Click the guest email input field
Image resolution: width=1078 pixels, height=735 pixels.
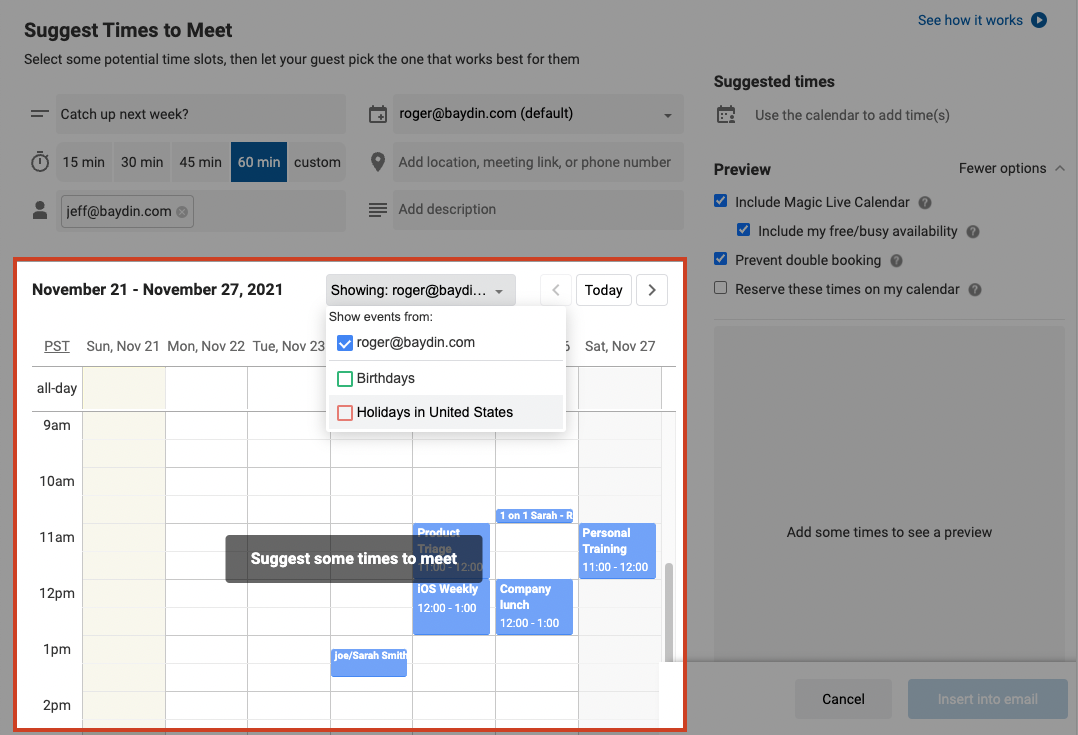201,211
